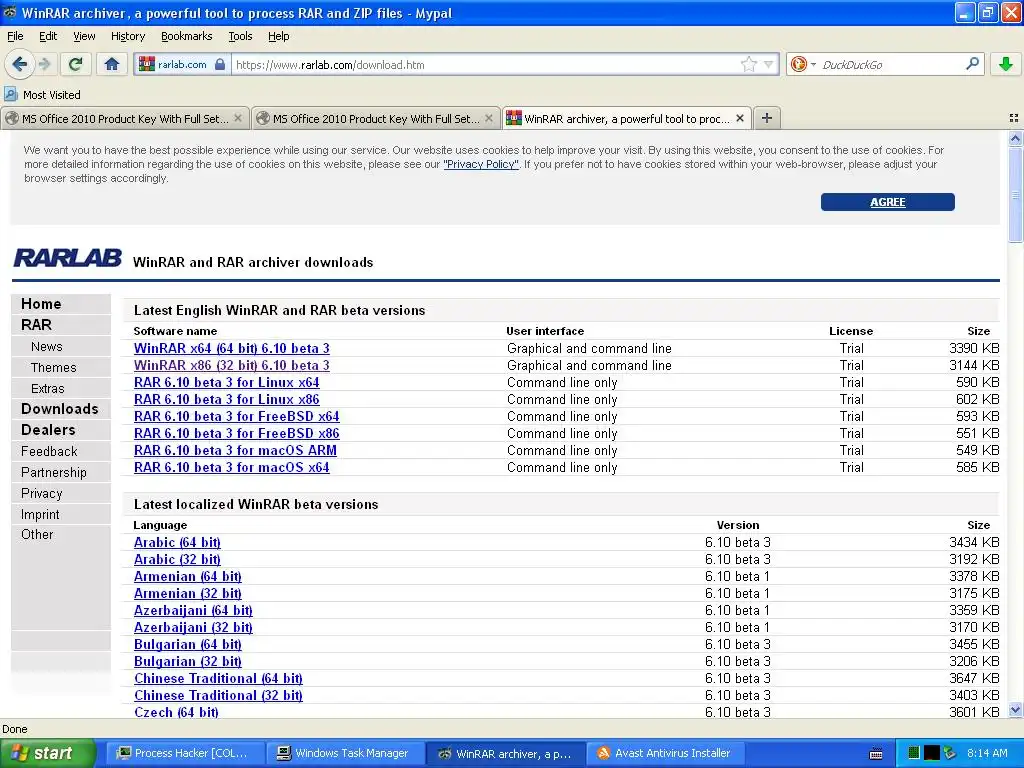Switch to Avast Antivirus Installer taskbar button
The image size is (1024, 768).
(x=665, y=753)
